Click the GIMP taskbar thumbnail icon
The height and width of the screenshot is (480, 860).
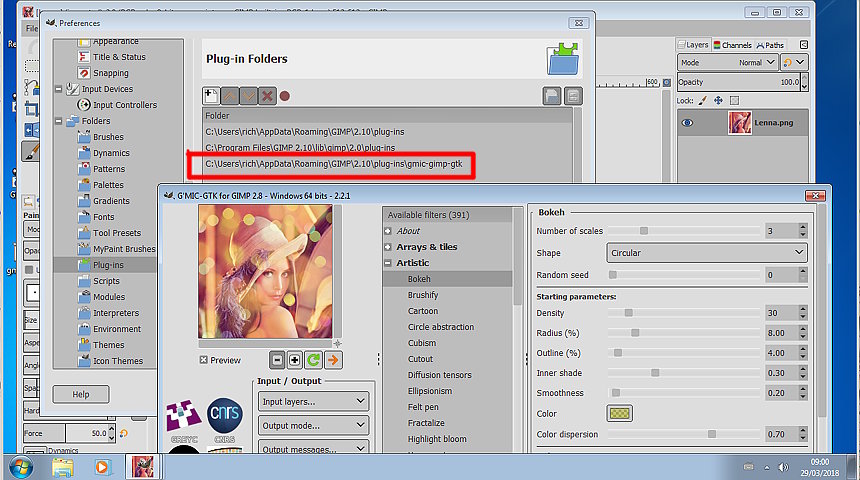[143, 467]
